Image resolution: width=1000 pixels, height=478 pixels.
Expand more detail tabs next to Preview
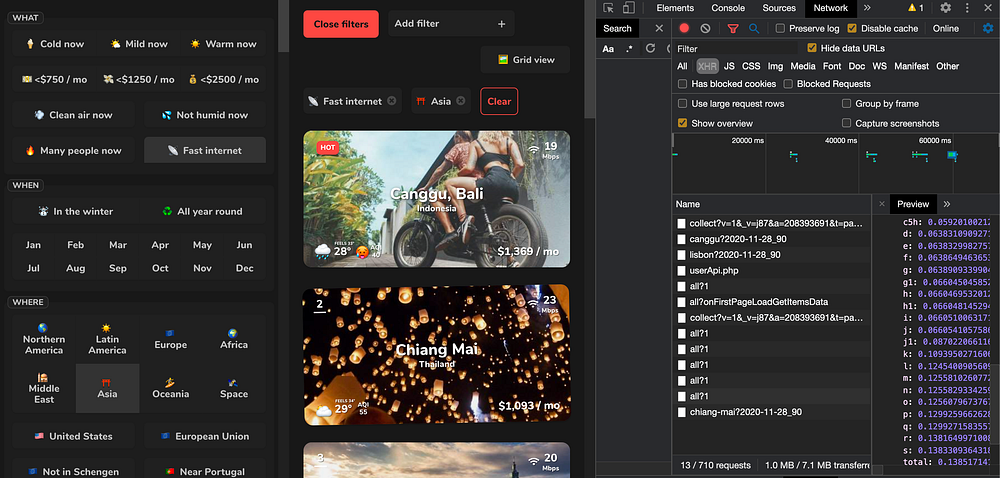pyautogui.click(x=947, y=204)
